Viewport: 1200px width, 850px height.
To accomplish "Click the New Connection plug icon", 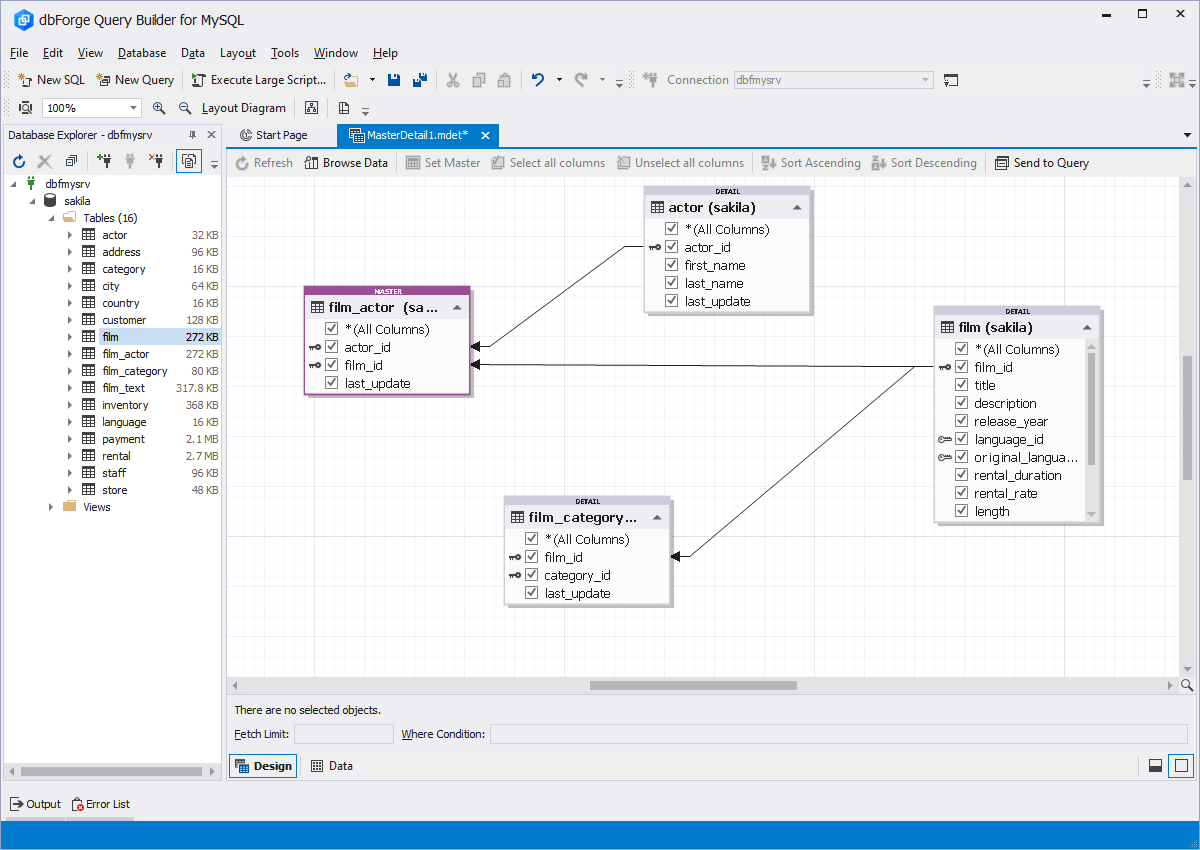I will [104, 161].
